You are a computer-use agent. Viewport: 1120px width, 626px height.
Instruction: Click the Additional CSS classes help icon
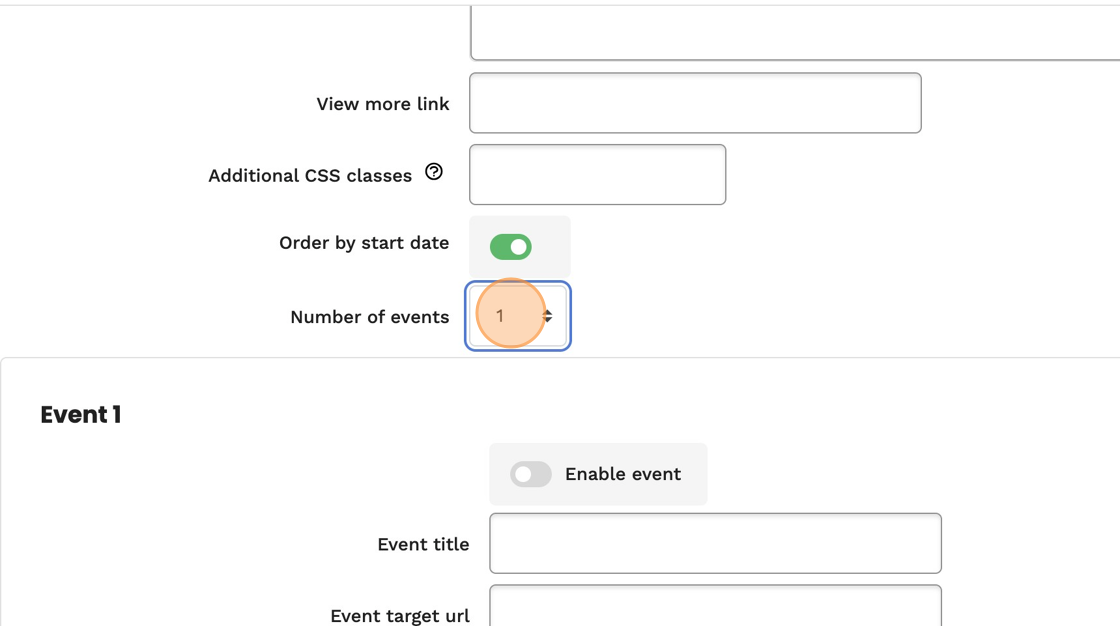tap(434, 172)
